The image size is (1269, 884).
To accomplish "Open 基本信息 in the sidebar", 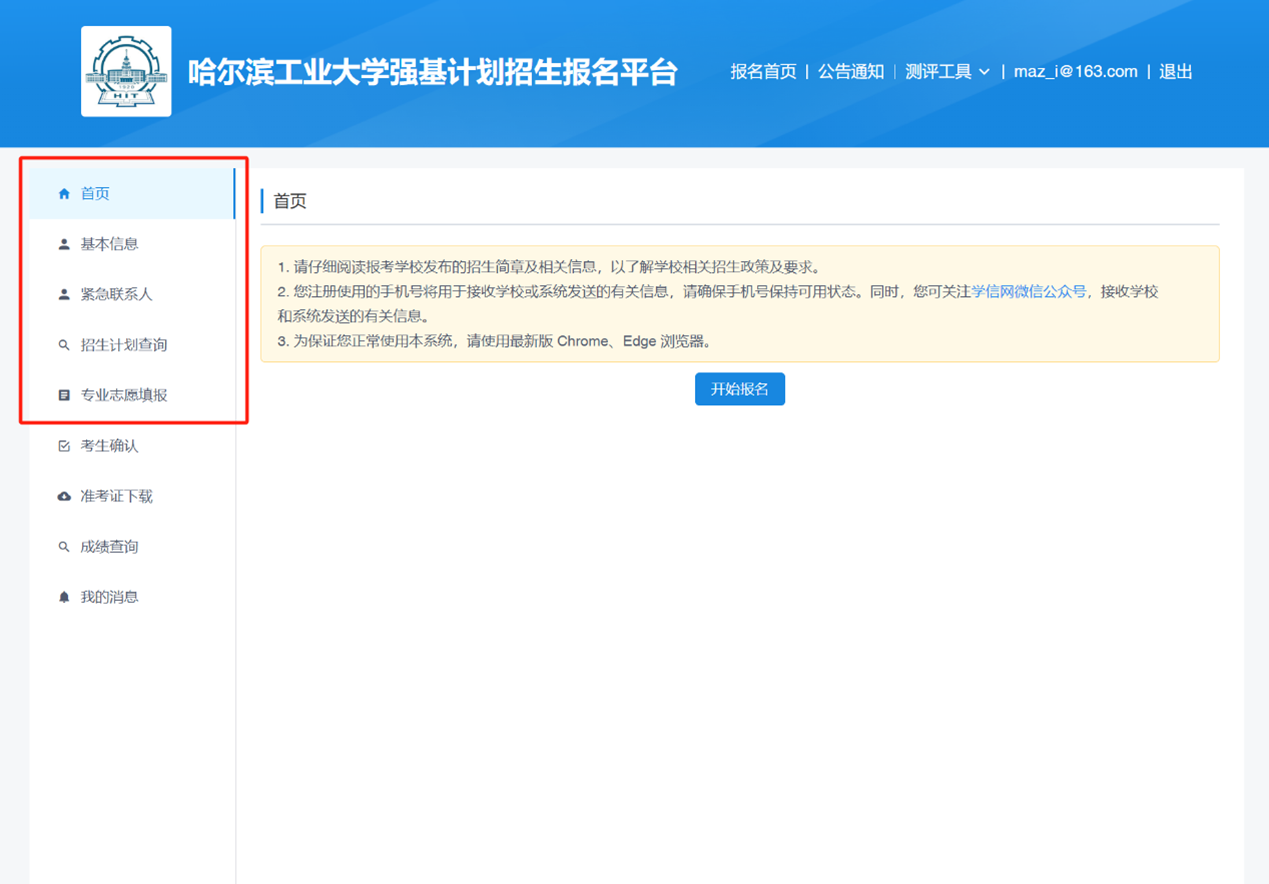I will pyautogui.click(x=132, y=244).
